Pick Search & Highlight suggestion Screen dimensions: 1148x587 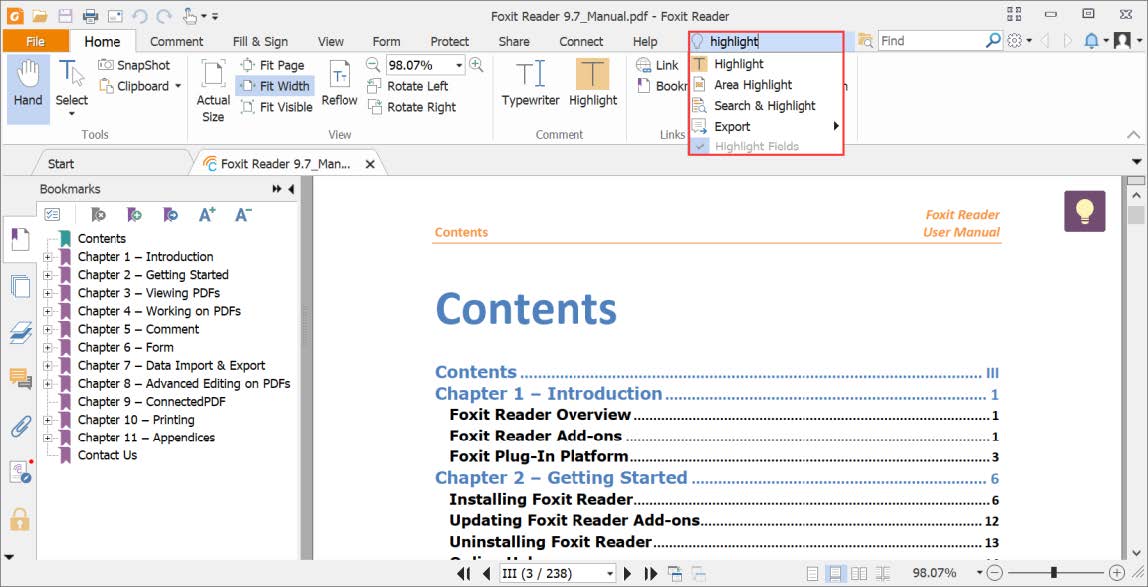(766, 105)
